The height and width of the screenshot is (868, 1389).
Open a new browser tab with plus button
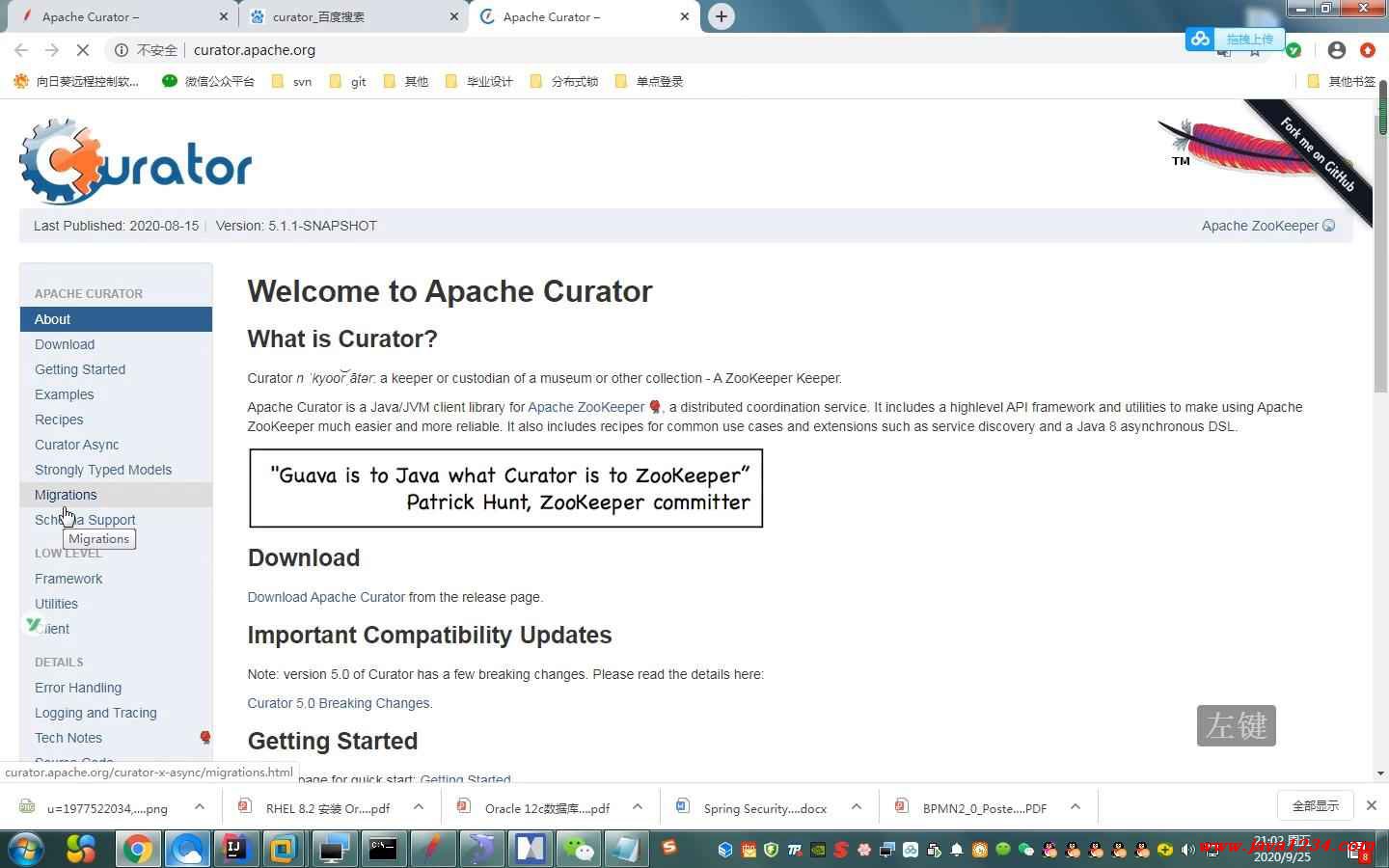click(722, 16)
